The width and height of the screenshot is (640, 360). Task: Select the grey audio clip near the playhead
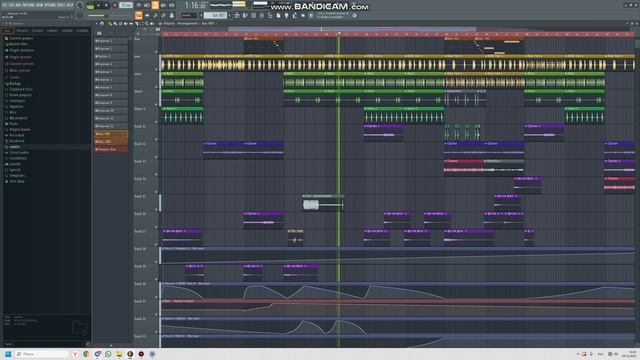(322, 203)
